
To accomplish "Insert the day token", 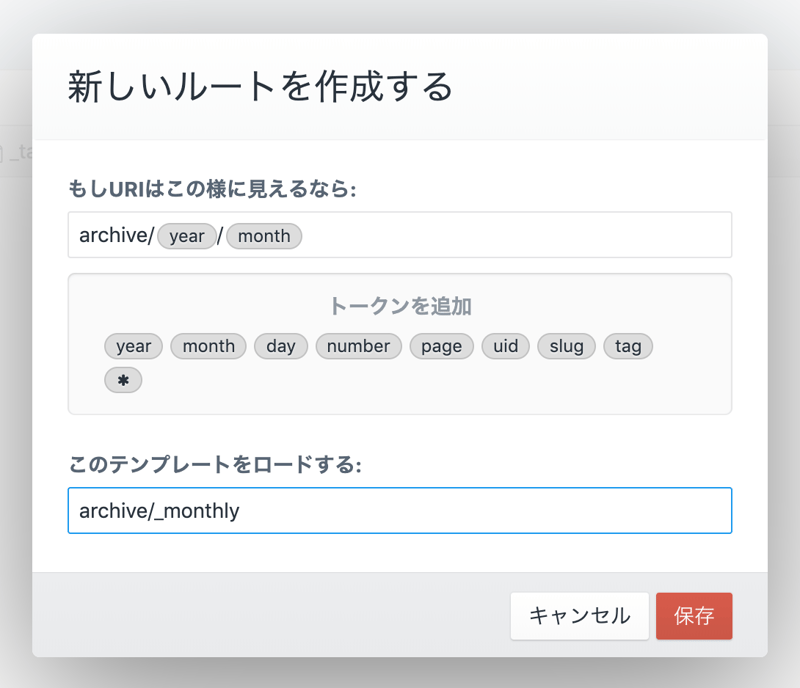I will click(x=281, y=346).
